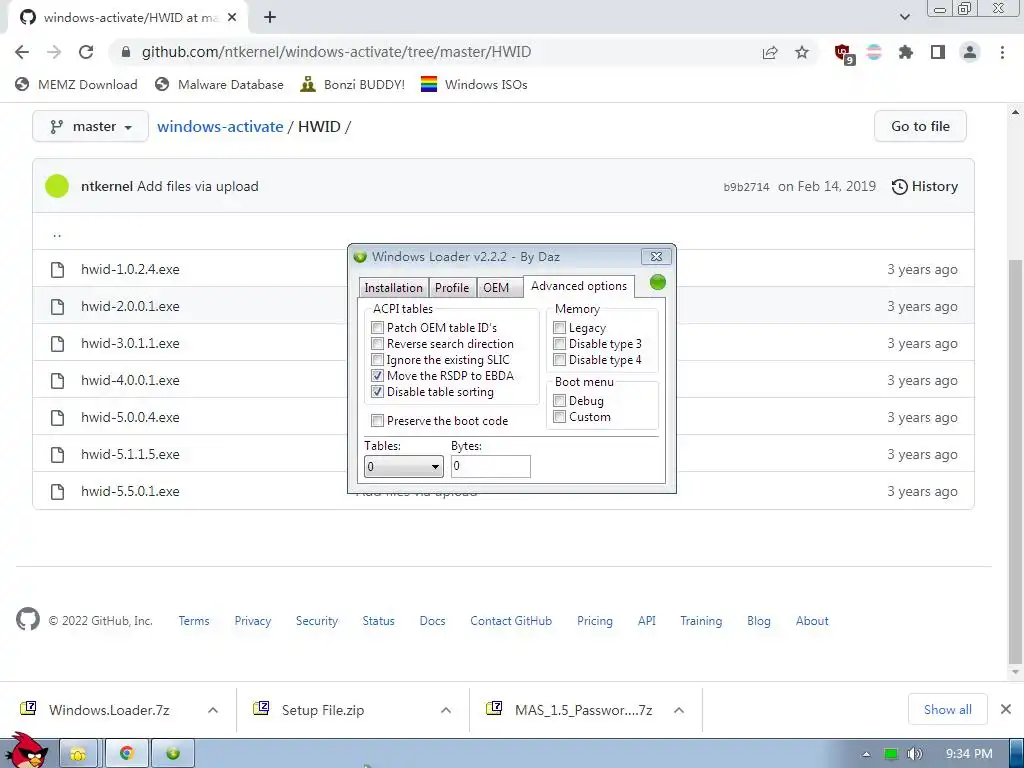Enable the Debug boot menu option
Viewport: 1024px width, 768px height.
click(x=559, y=400)
